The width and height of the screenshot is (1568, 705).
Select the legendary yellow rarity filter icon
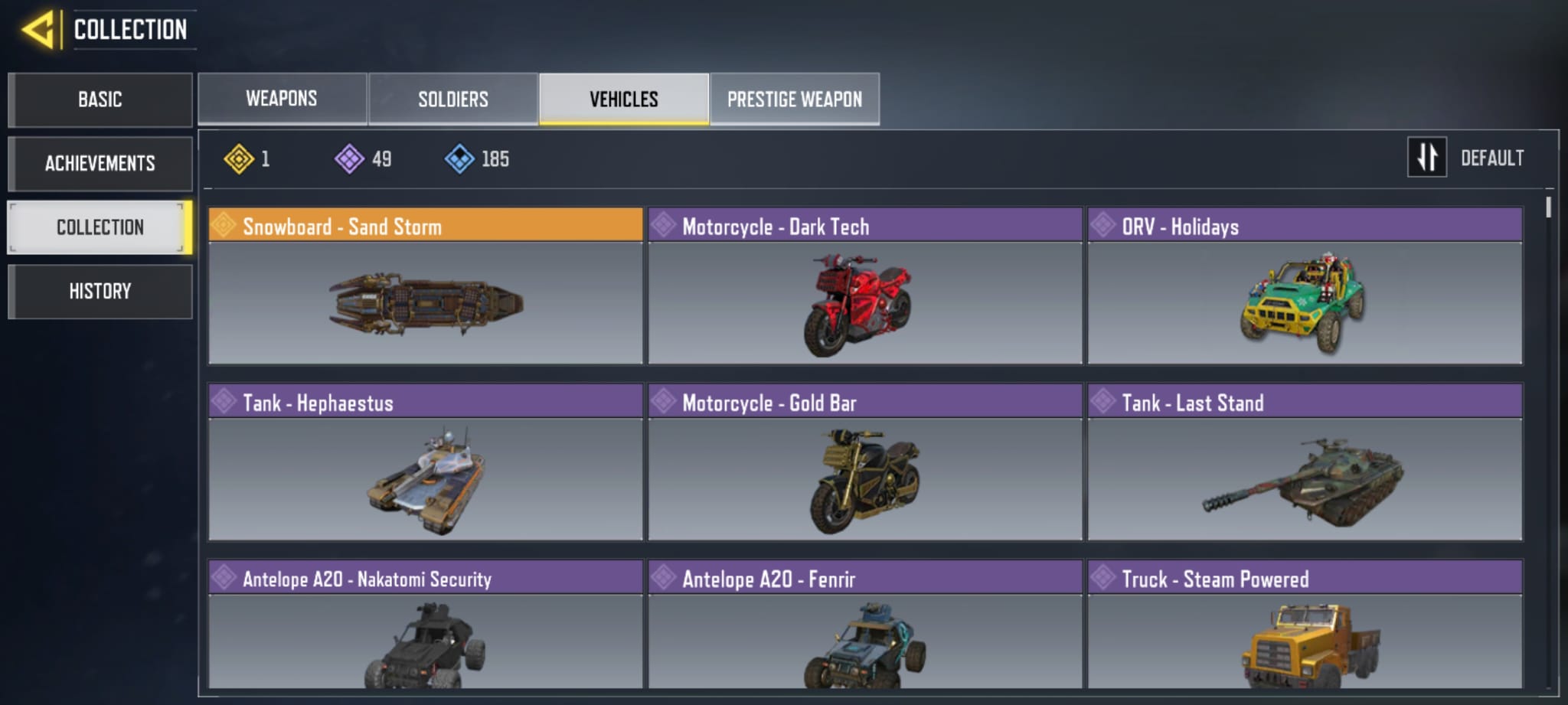(x=239, y=159)
